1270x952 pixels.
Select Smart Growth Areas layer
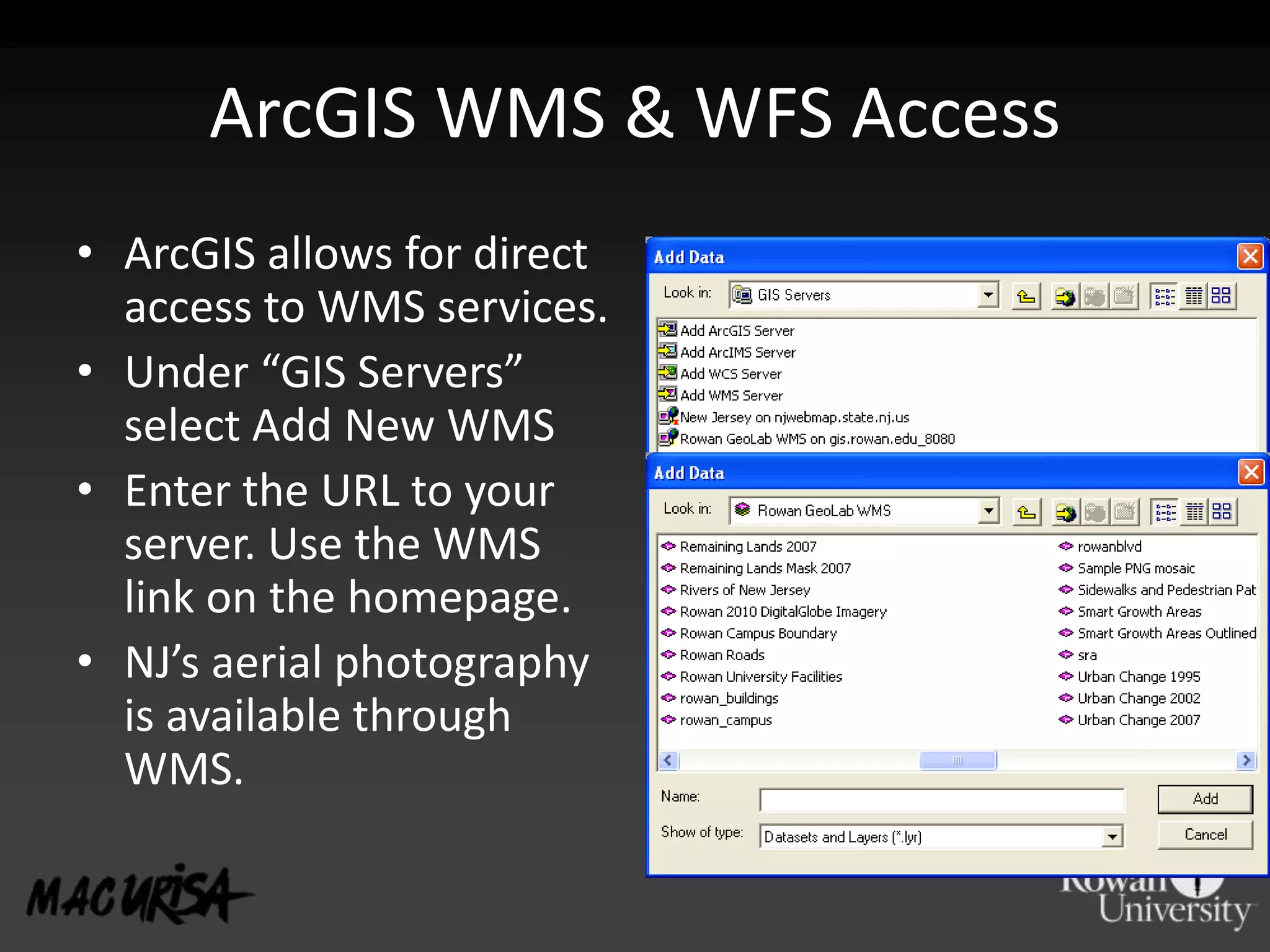(x=1130, y=612)
